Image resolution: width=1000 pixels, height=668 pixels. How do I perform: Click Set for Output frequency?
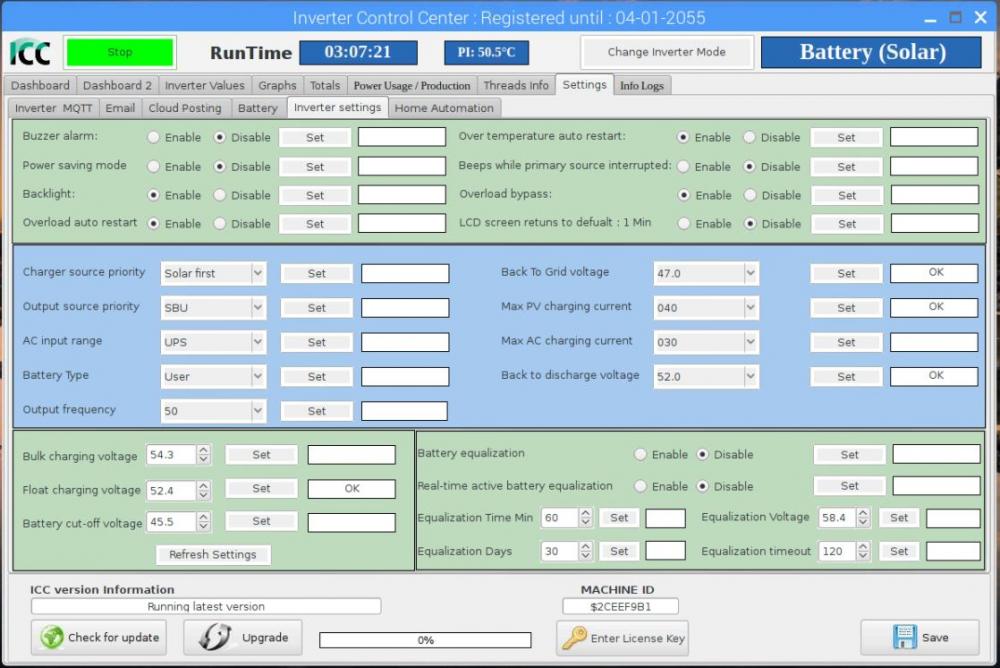(x=317, y=411)
